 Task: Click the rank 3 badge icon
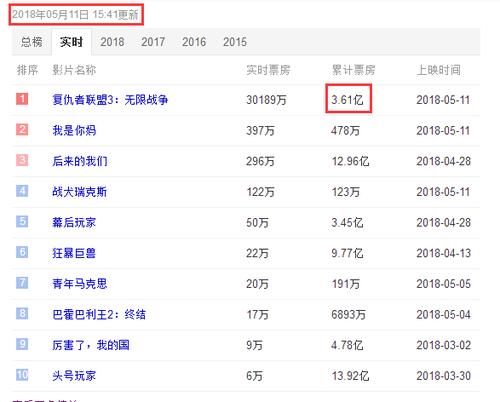coord(22,160)
